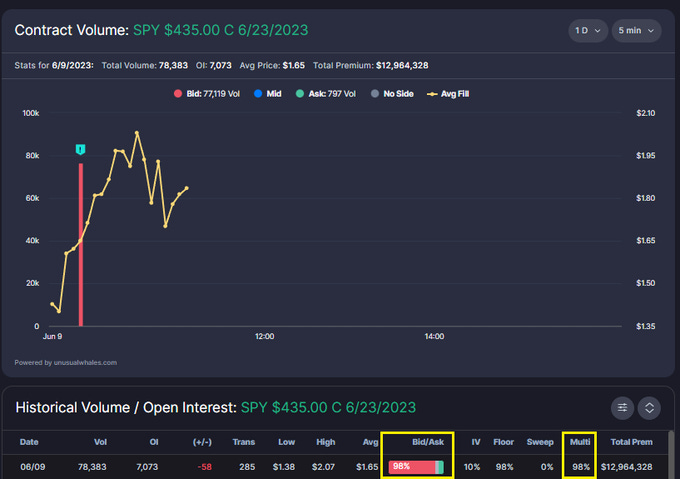Screen dimensions: 680x479
Task: Sort table by (+/-) column
Action: point(202,442)
